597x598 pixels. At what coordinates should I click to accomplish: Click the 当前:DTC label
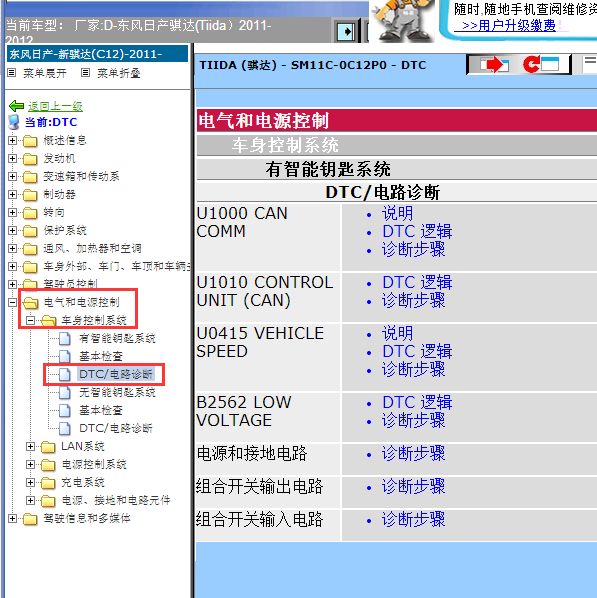pos(51,122)
